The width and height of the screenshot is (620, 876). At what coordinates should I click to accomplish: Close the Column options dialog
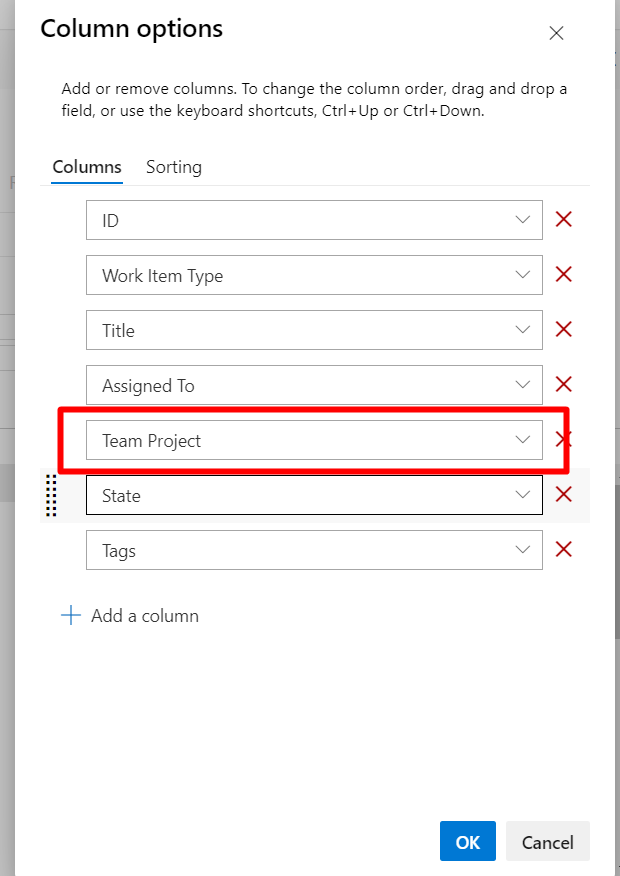[556, 32]
